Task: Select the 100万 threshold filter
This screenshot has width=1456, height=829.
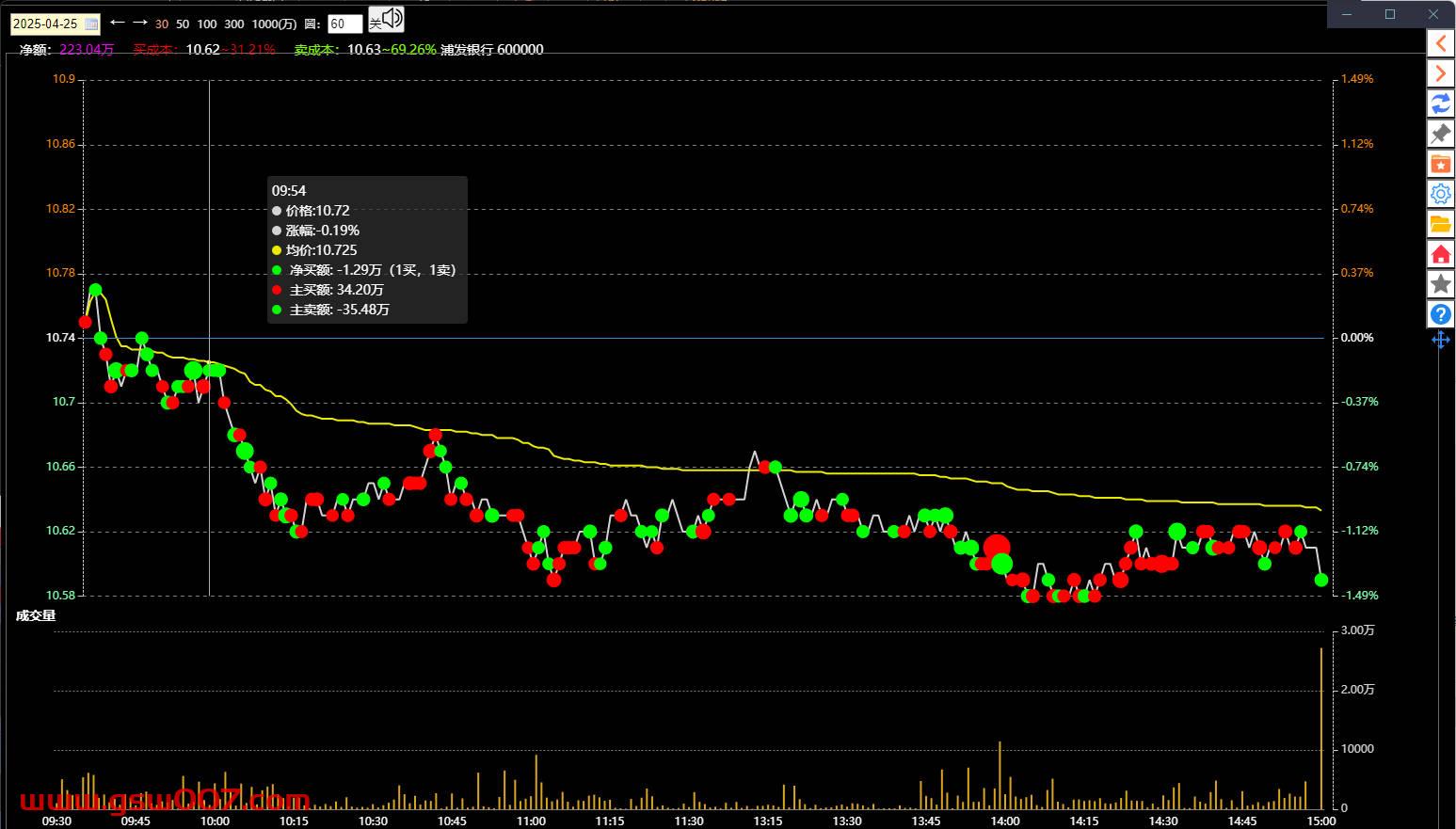Action: coord(207,24)
